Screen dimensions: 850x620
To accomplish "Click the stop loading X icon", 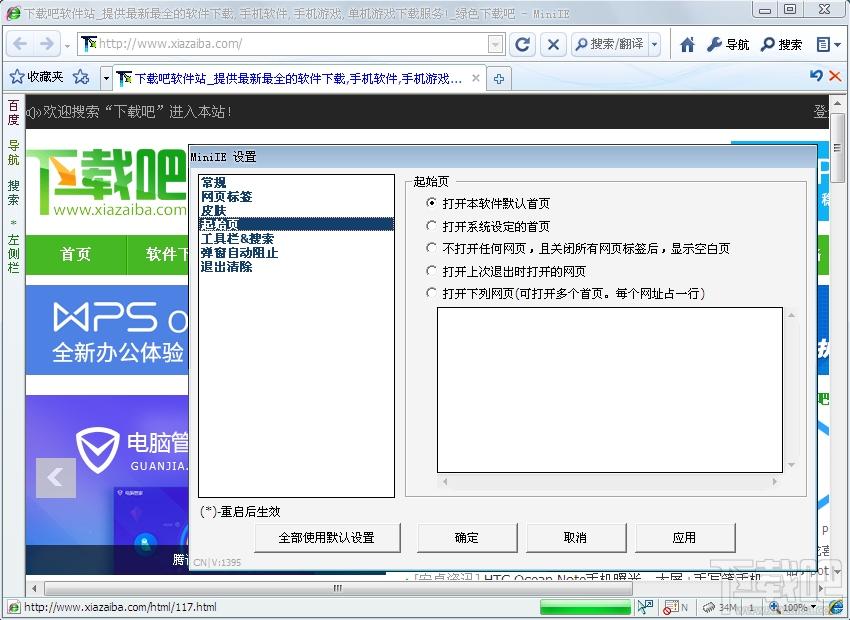I will point(552,44).
